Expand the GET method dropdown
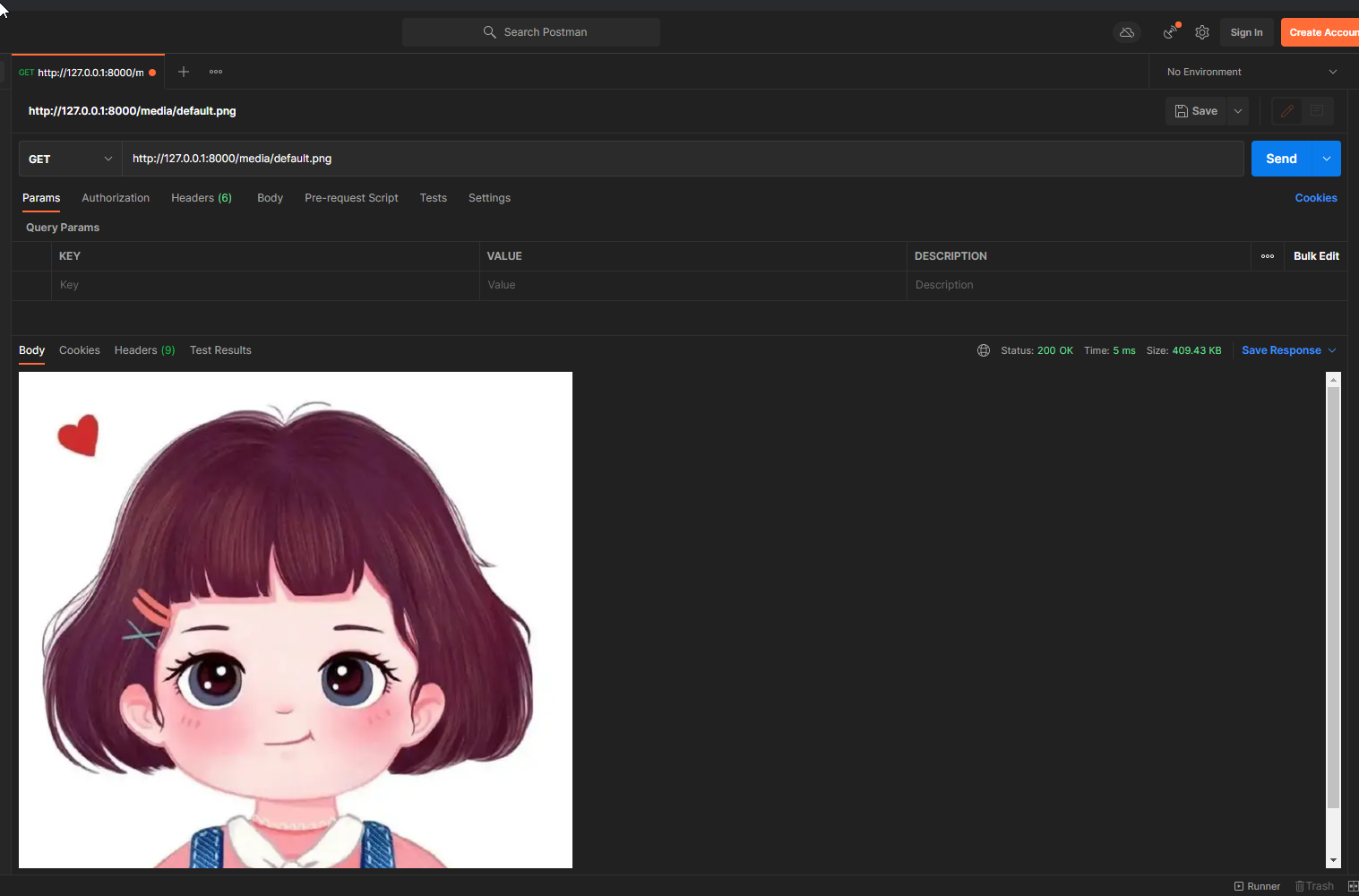Image resolution: width=1359 pixels, height=896 pixels. [x=71, y=159]
